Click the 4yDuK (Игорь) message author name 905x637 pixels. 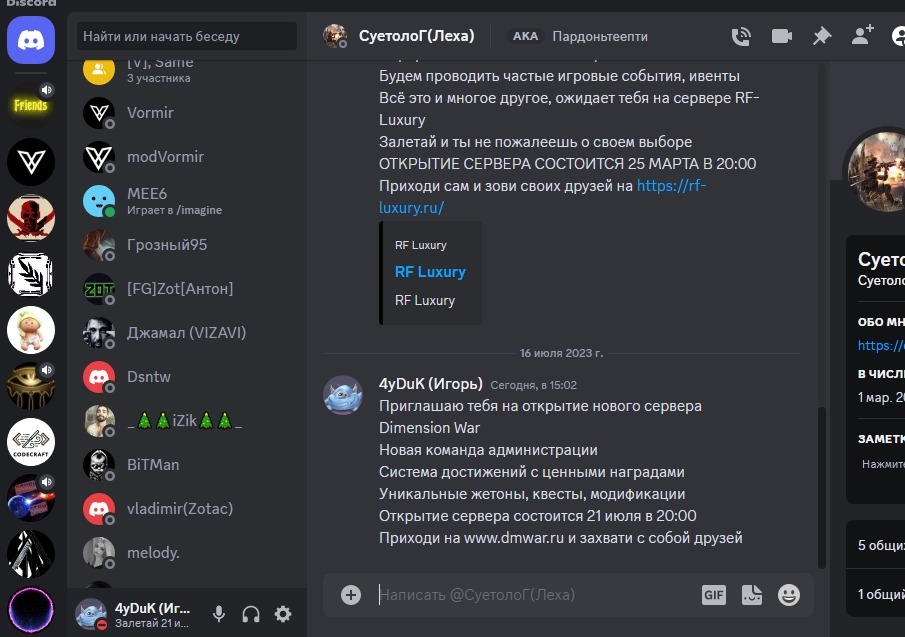tap(431, 384)
